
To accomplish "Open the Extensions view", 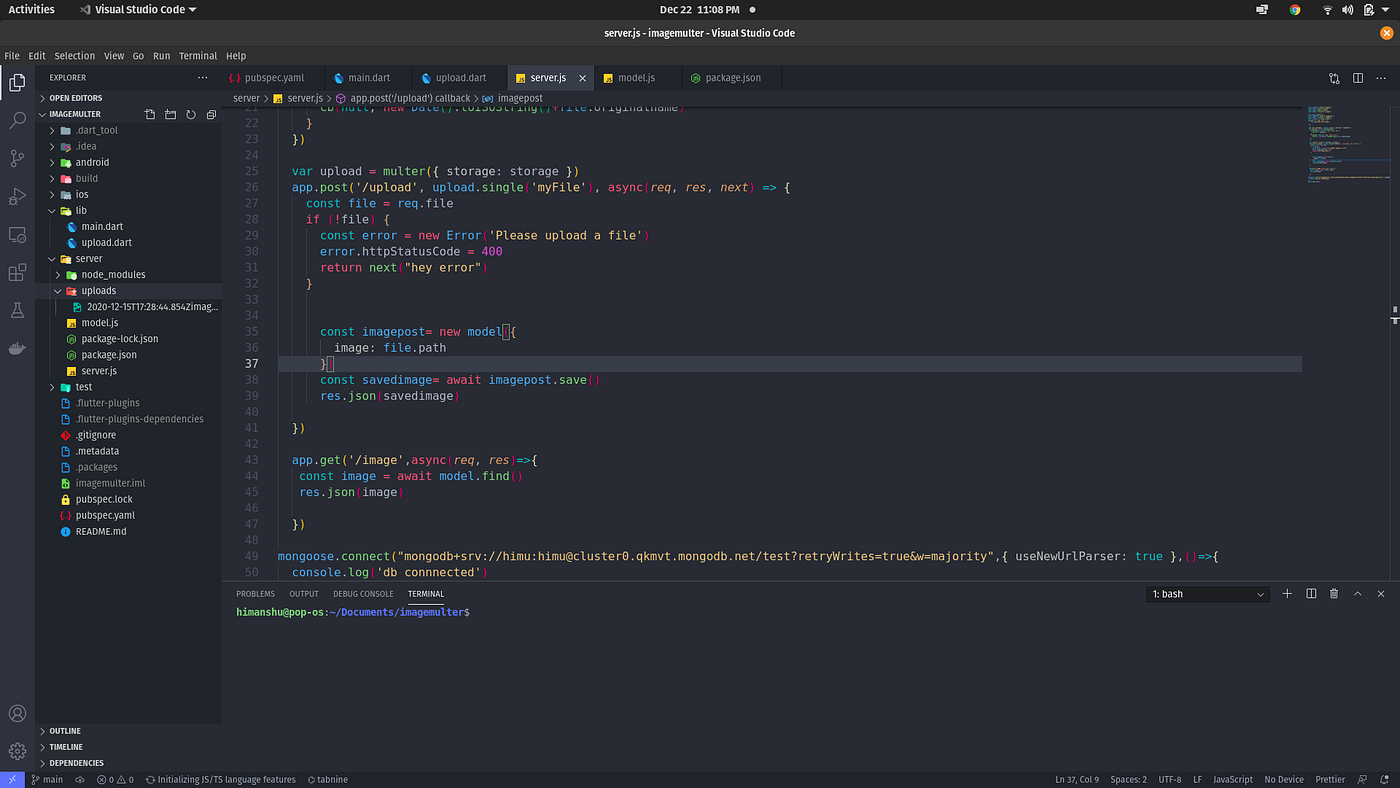I will pyautogui.click(x=17, y=273).
